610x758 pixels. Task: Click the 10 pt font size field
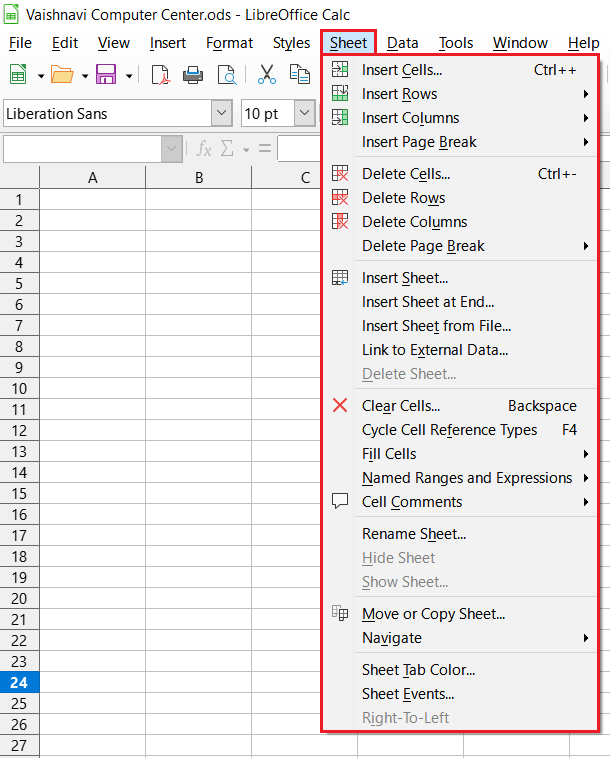click(x=268, y=113)
